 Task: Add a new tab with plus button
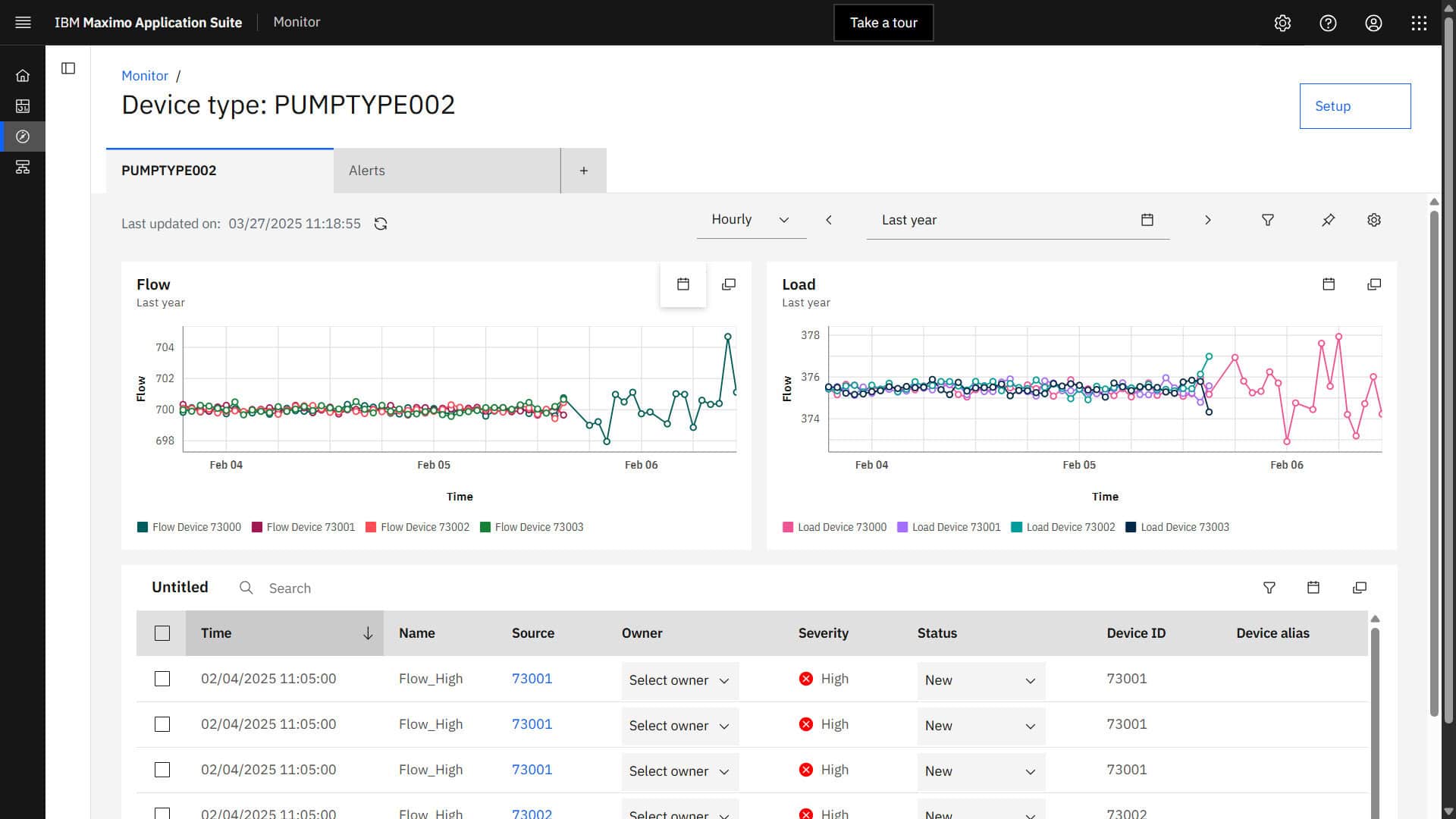tap(583, 171)
